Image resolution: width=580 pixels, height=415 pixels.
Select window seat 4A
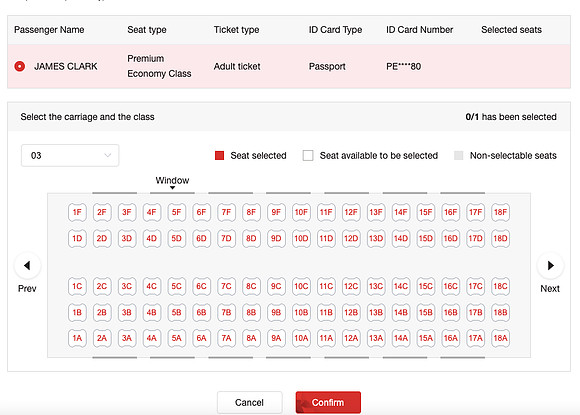[152, 338]
